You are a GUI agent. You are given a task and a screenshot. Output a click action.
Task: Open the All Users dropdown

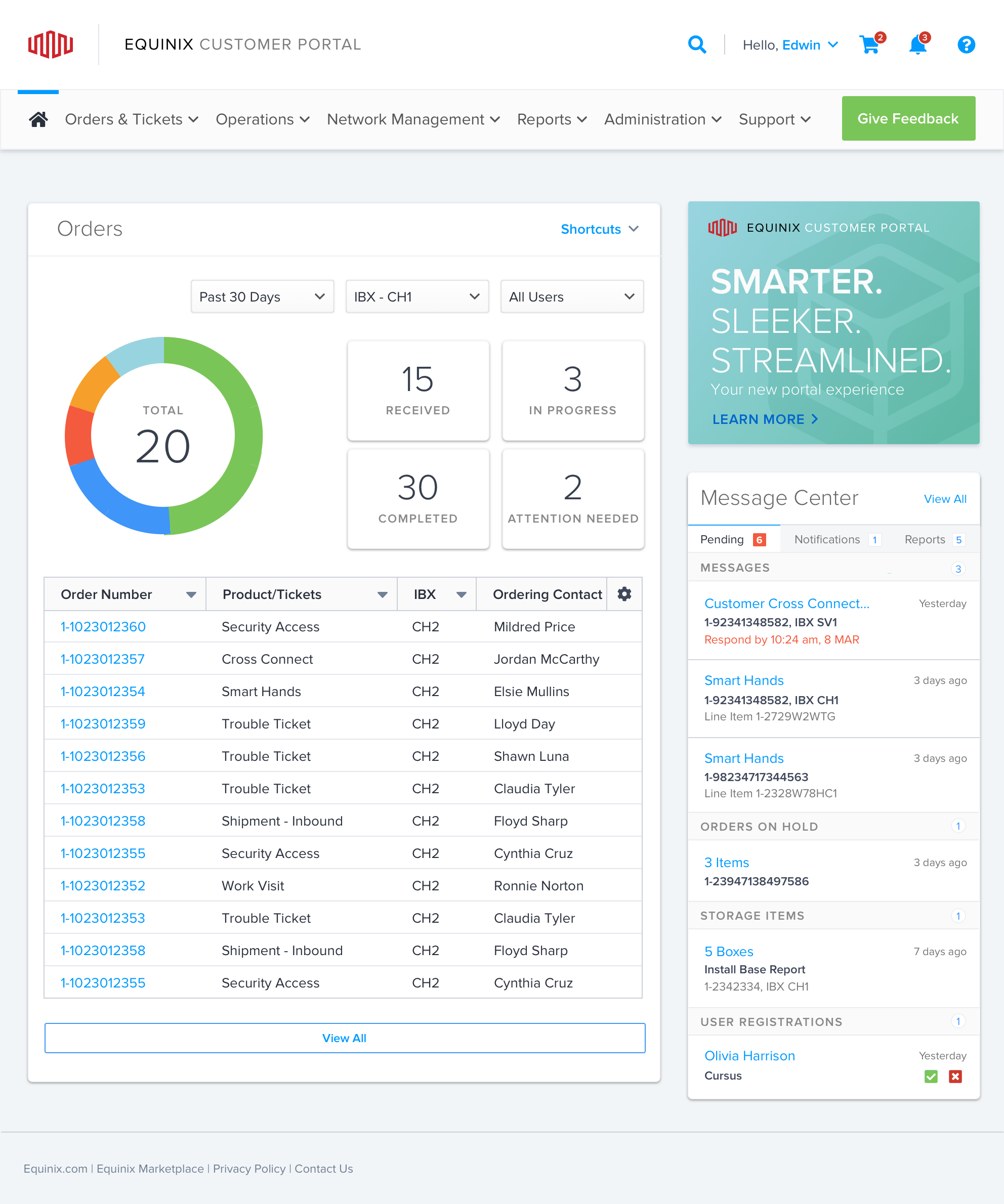[572, 296]
